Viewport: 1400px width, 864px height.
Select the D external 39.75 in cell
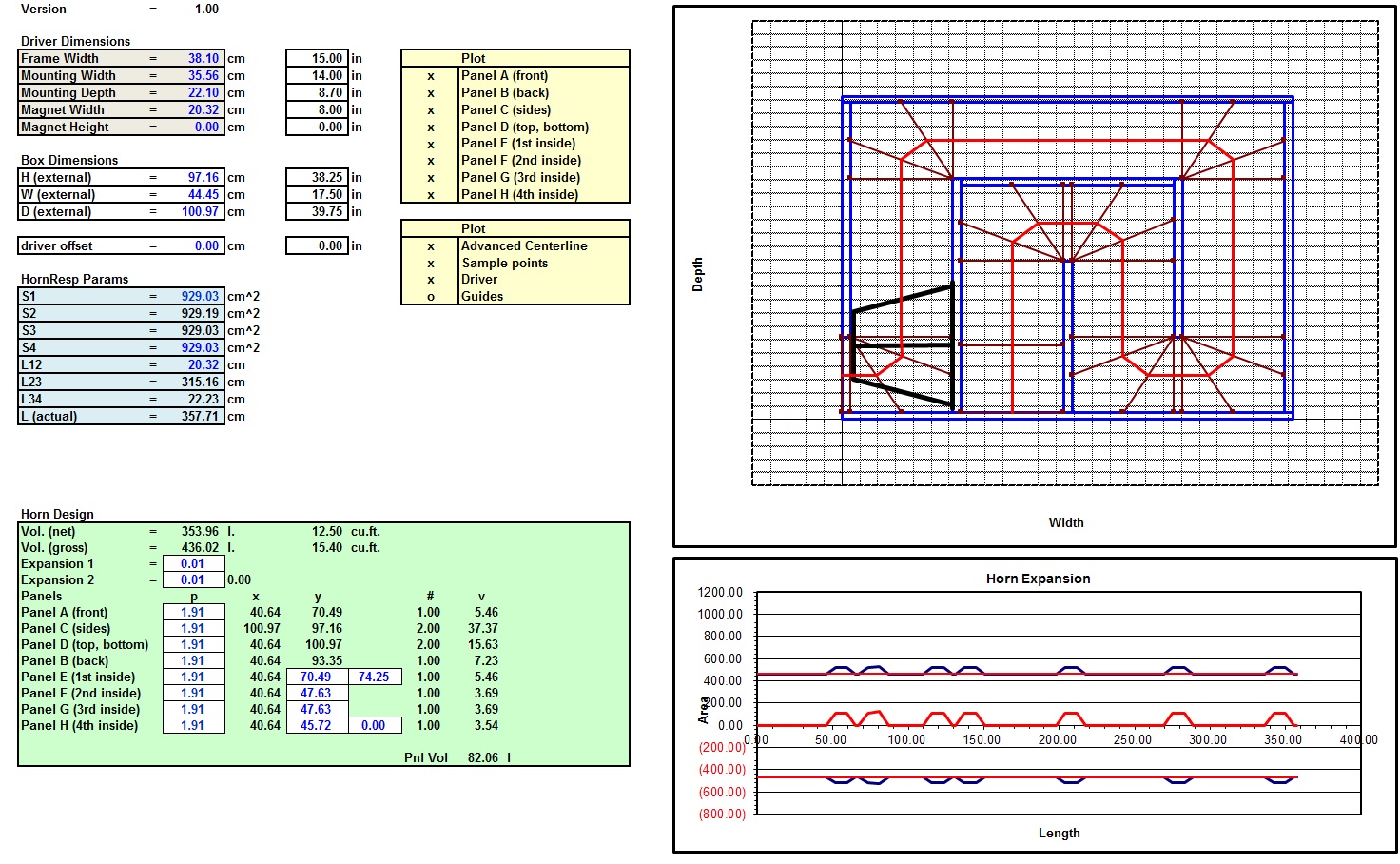coord(317,211)
